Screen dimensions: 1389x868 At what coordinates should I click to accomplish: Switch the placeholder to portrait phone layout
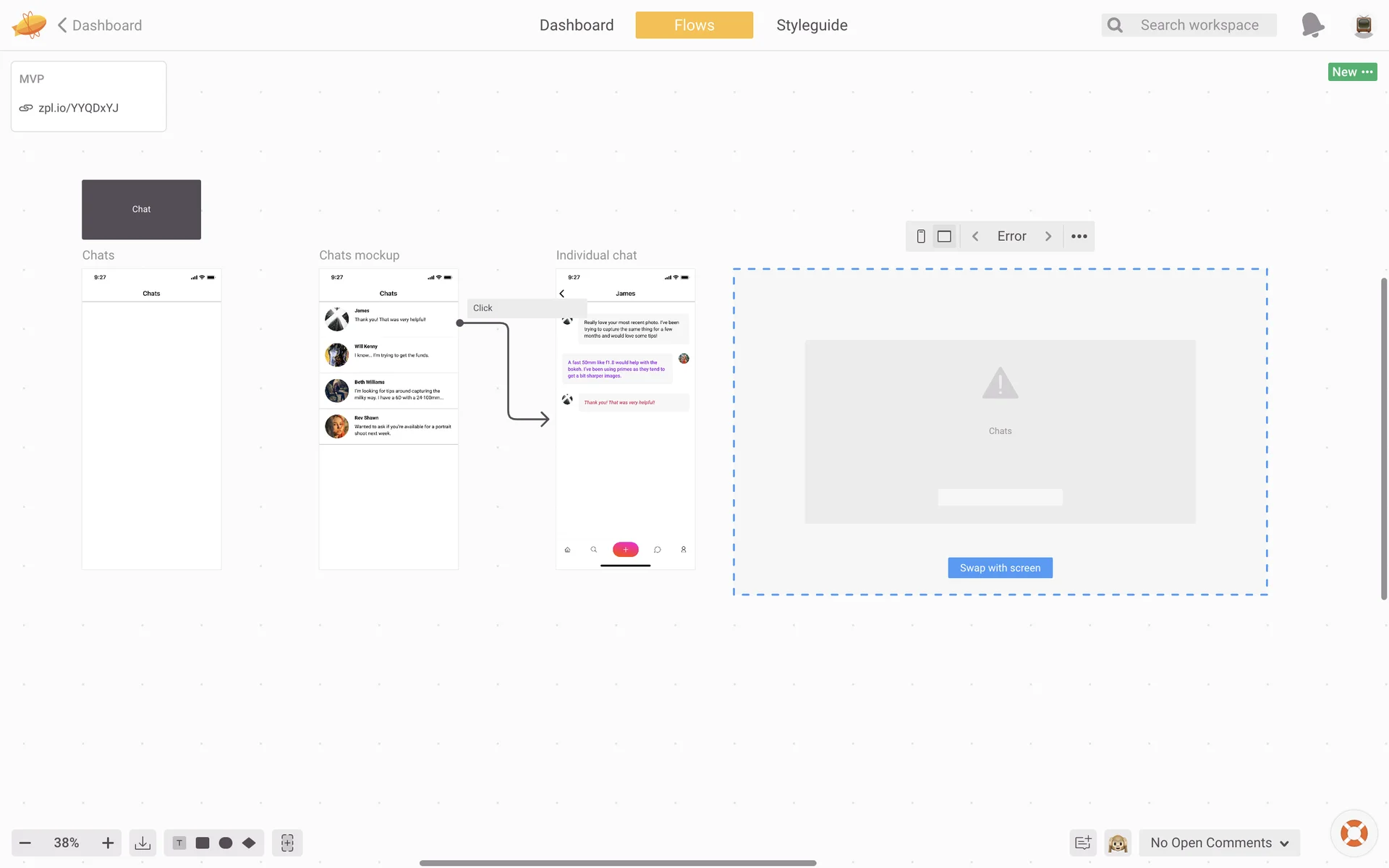click(921, 237)
